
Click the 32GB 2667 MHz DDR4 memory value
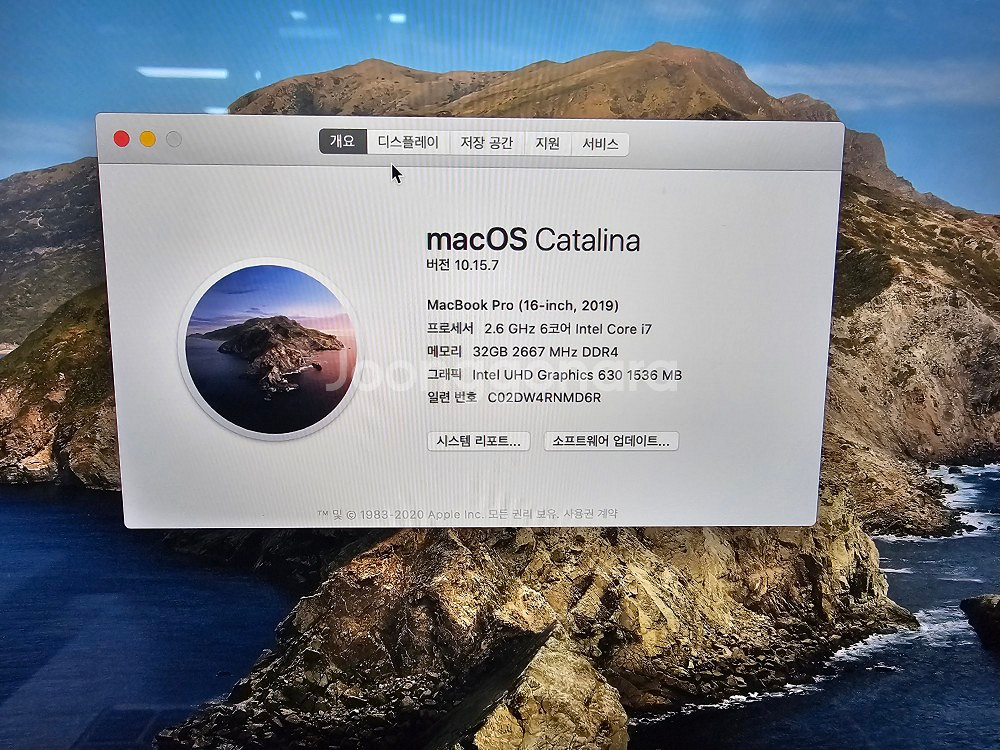[x=545, y=352]
